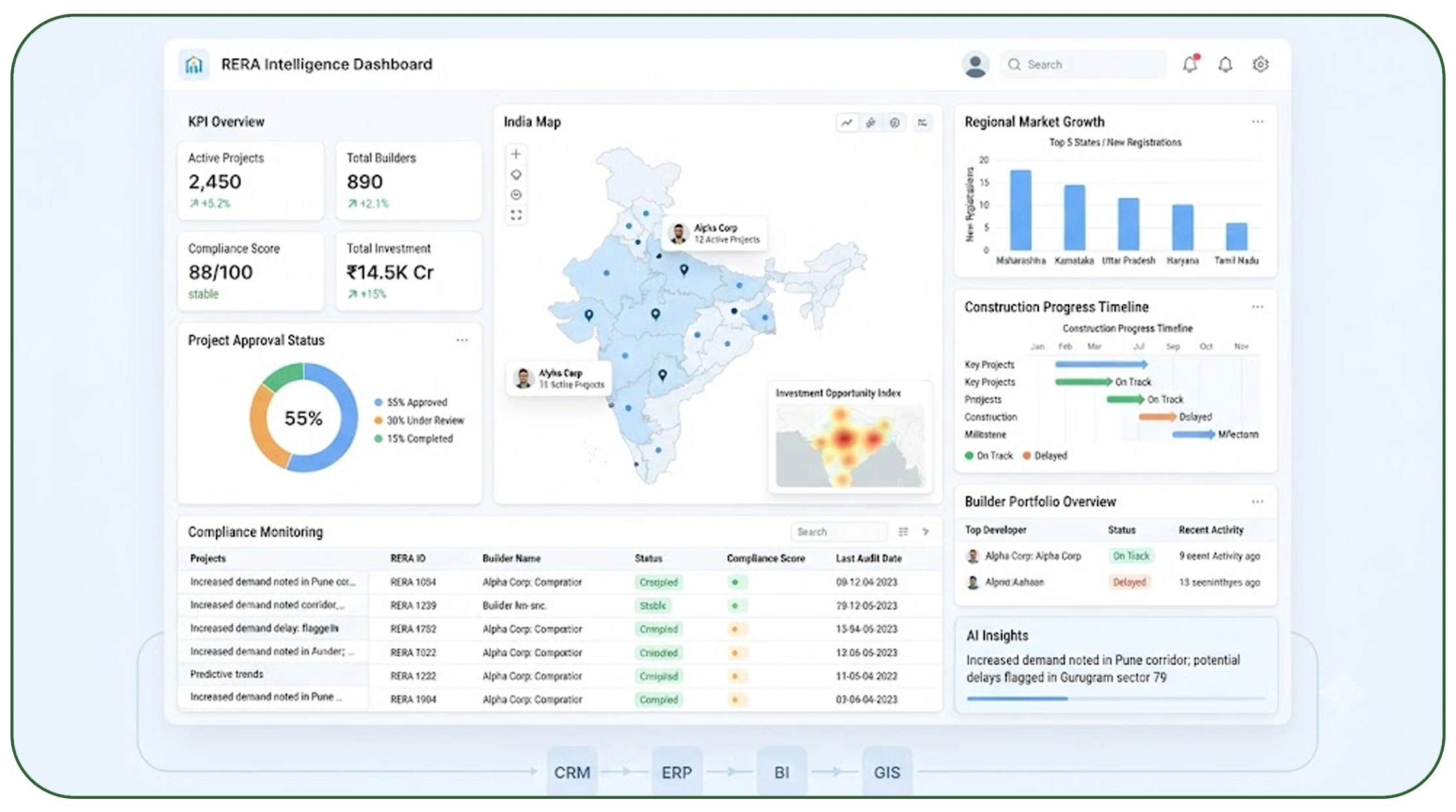Click the Karnataka bar in the chart
Image resolution: width=1456 pixels, height=812 pixels.
[1074, 217]
